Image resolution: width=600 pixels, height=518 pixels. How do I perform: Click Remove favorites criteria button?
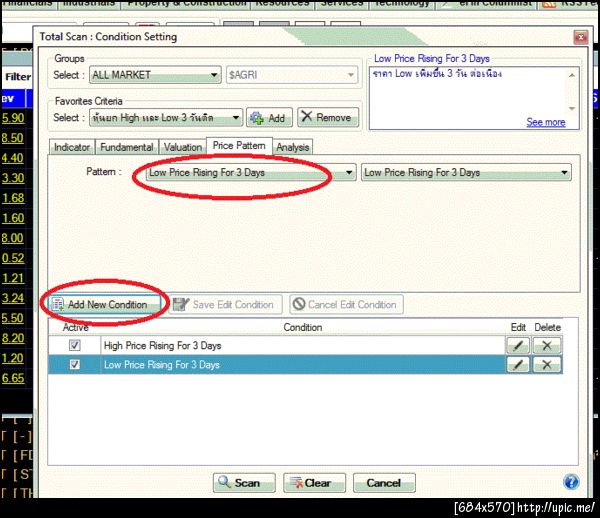click(x=328, y=117)
